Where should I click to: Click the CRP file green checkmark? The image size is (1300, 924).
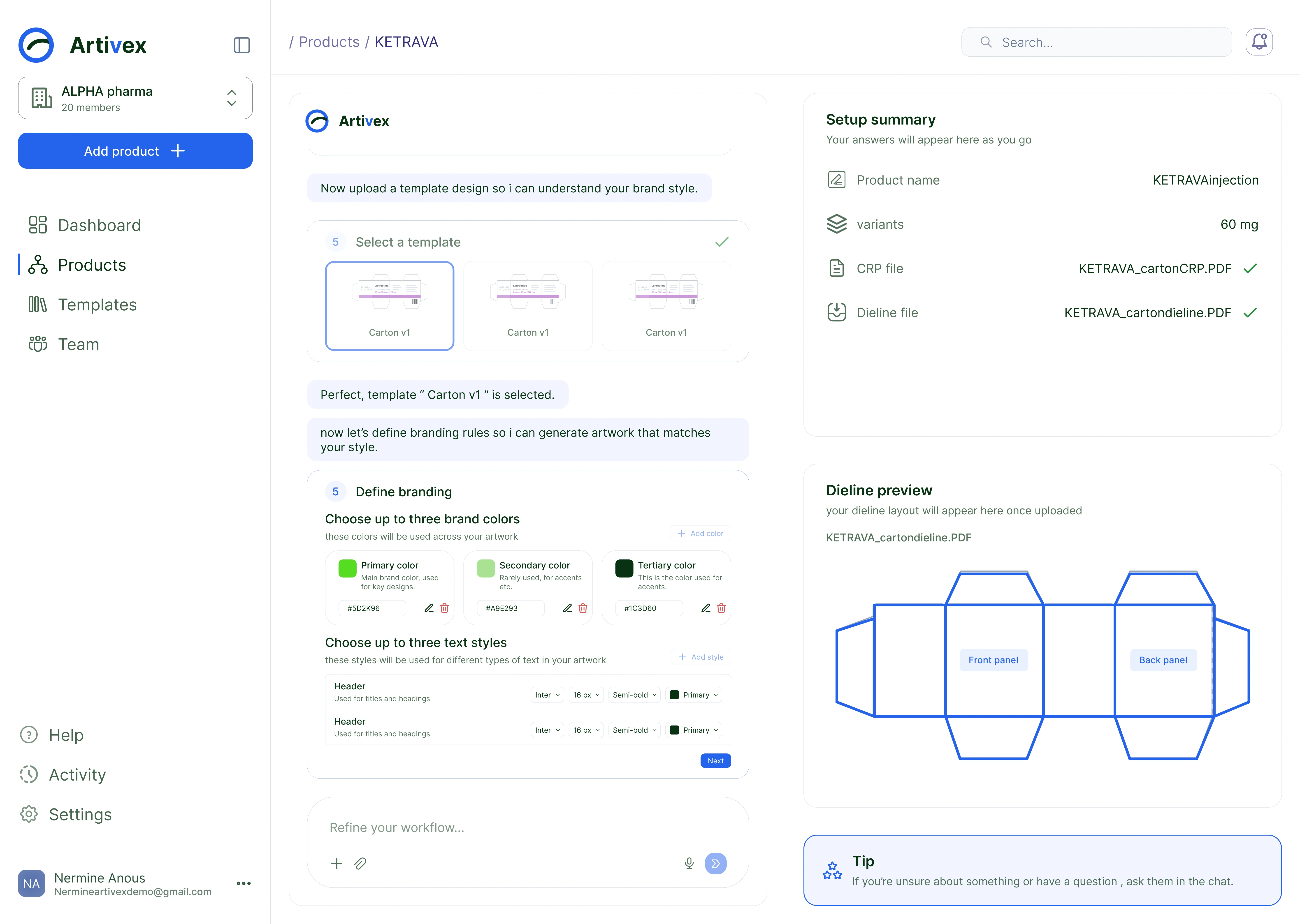point(1250,268)
